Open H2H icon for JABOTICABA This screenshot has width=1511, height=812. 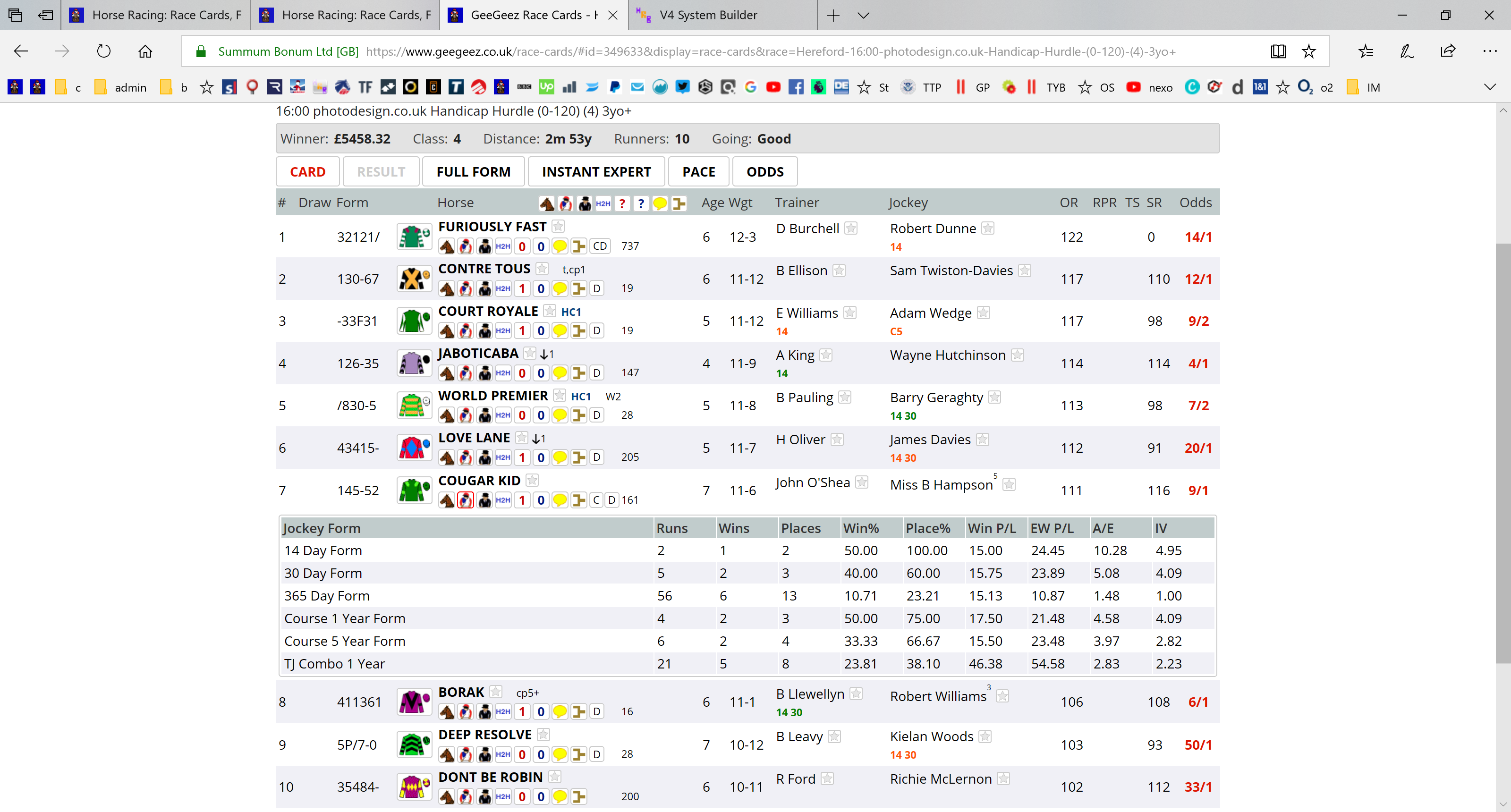pos(503,373)
